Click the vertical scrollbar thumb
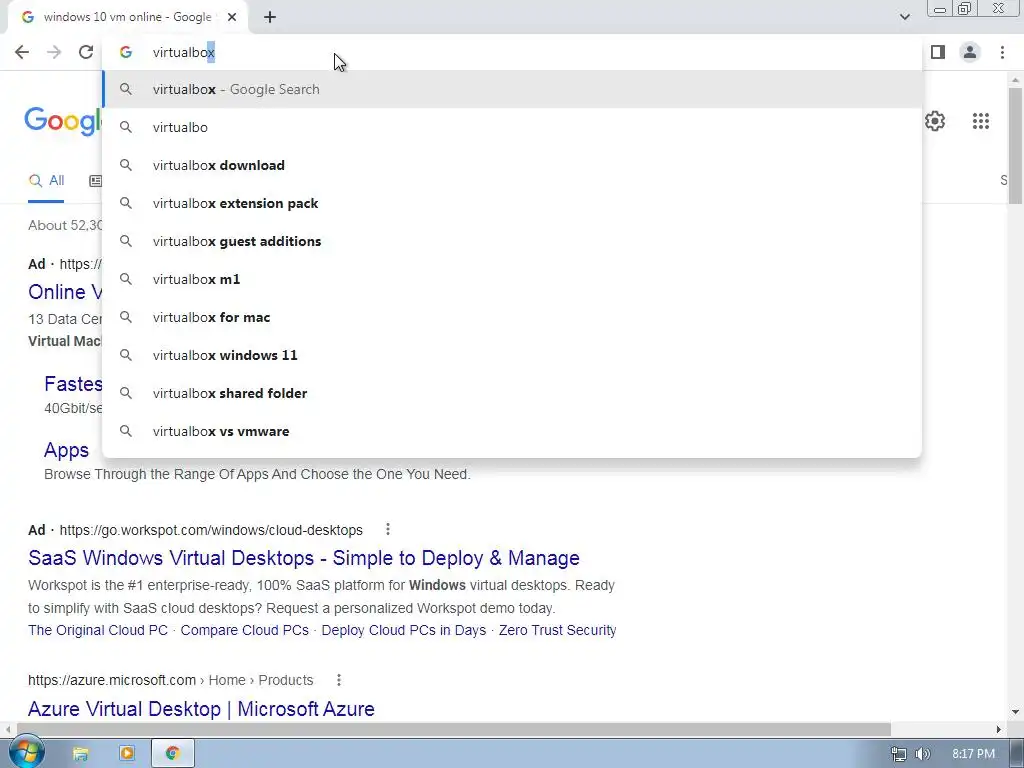Viewport: 1024px width, 768px height. pyautogui.click(x=1015, y=146)
